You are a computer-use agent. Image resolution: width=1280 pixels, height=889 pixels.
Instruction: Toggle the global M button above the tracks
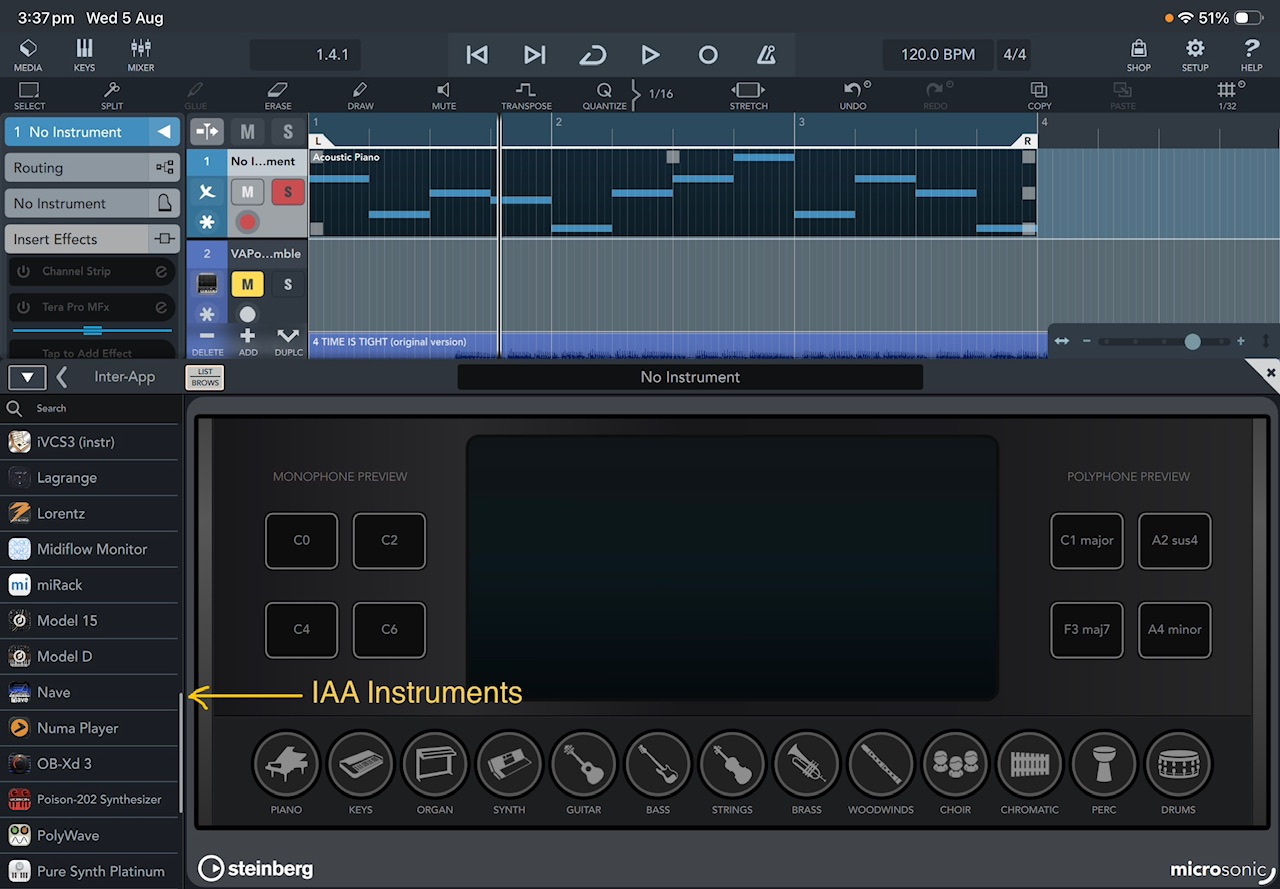click(x=247, y=131)
